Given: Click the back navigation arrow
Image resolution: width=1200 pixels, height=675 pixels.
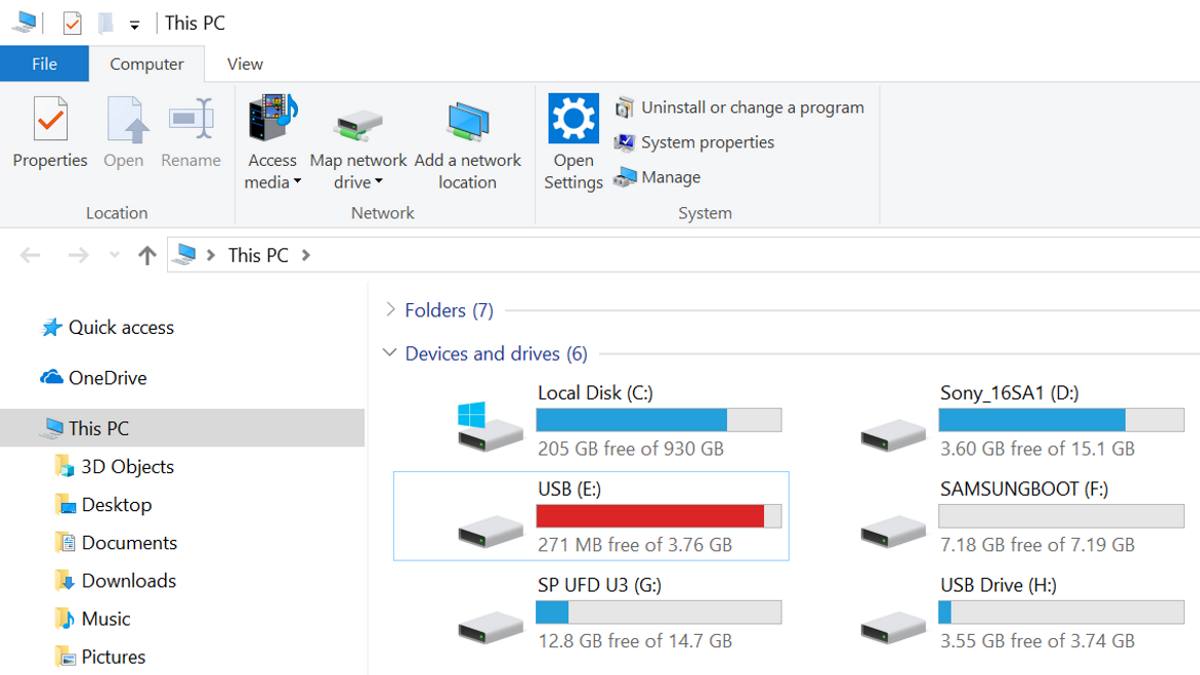Looking at the screenshot, I should pyautogui.click(x=30, y=255).
